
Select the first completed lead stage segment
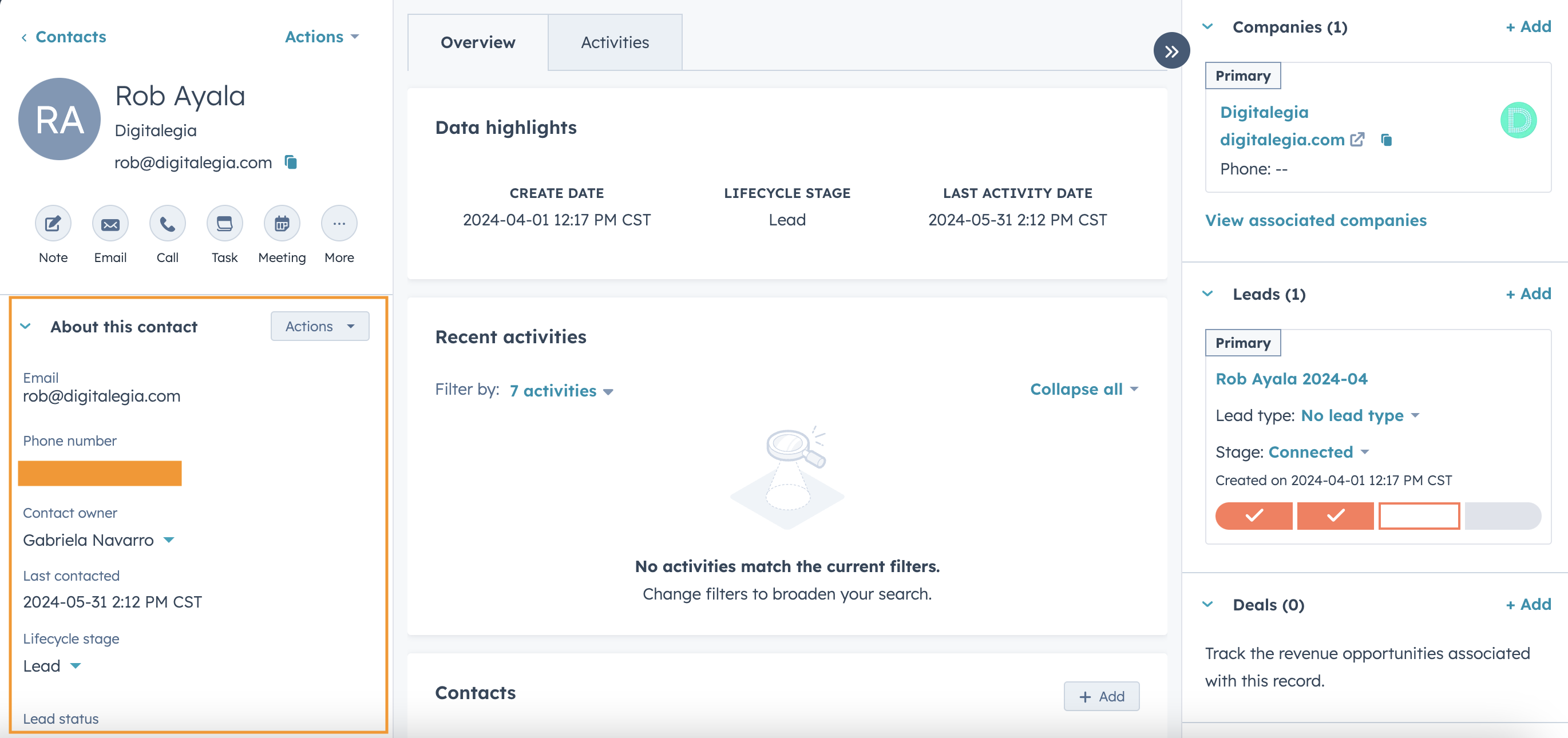pos(1253,516)
